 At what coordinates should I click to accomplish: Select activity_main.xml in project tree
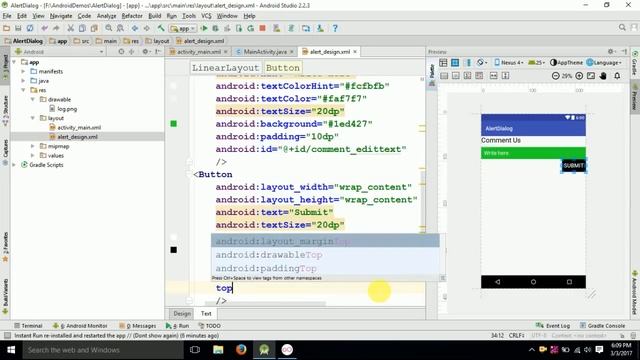(75, 127)
